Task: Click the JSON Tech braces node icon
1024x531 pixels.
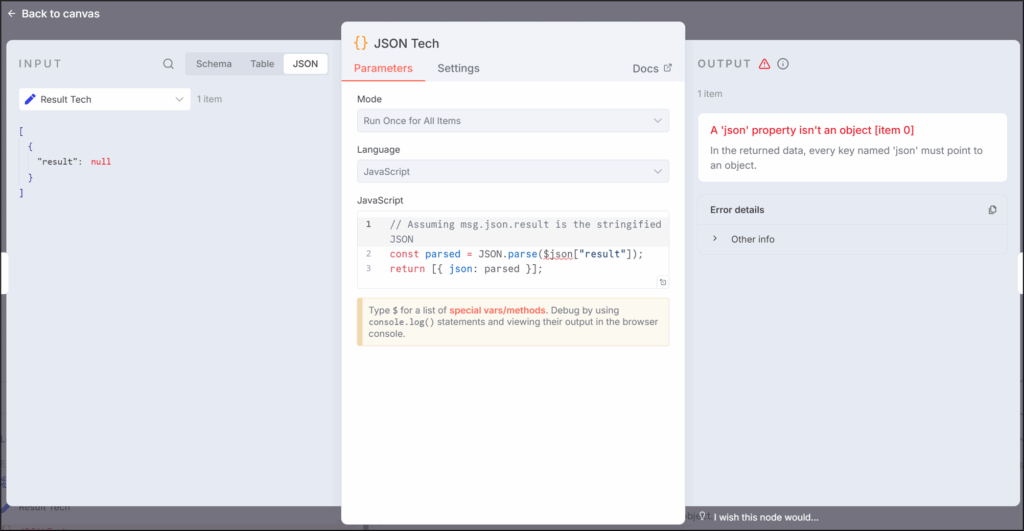Action: [360, 43]
